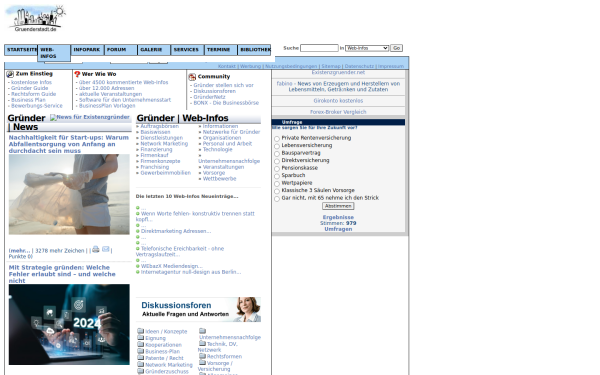This screenshot has height=375, width=600.
Task: Open the Web-Infos search scope dropdown
Action: (367, 48)
